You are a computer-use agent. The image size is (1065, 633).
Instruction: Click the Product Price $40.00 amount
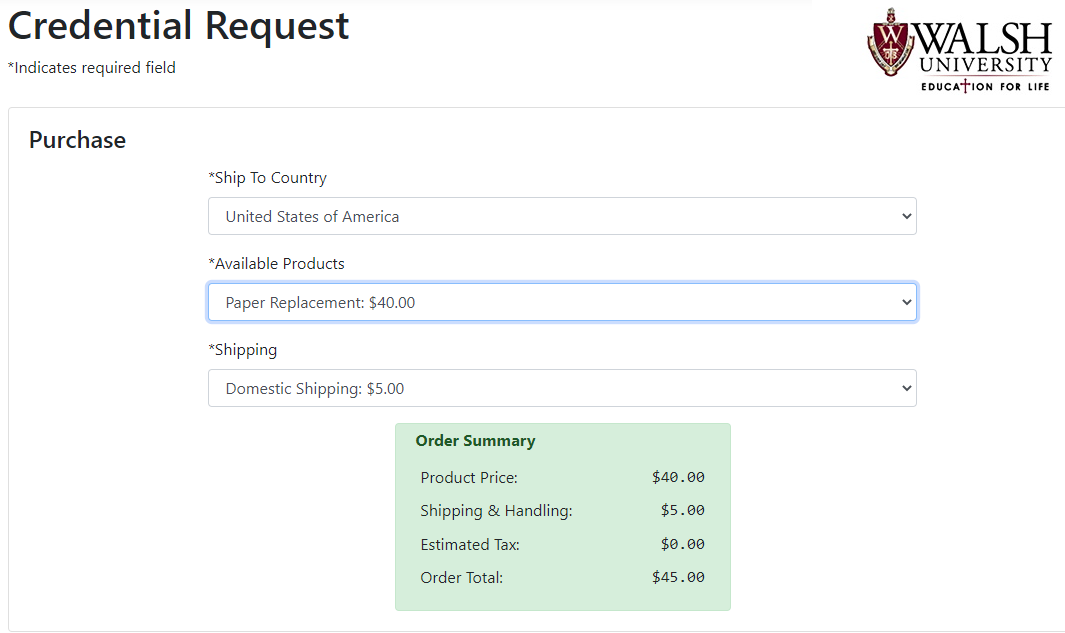678,477
